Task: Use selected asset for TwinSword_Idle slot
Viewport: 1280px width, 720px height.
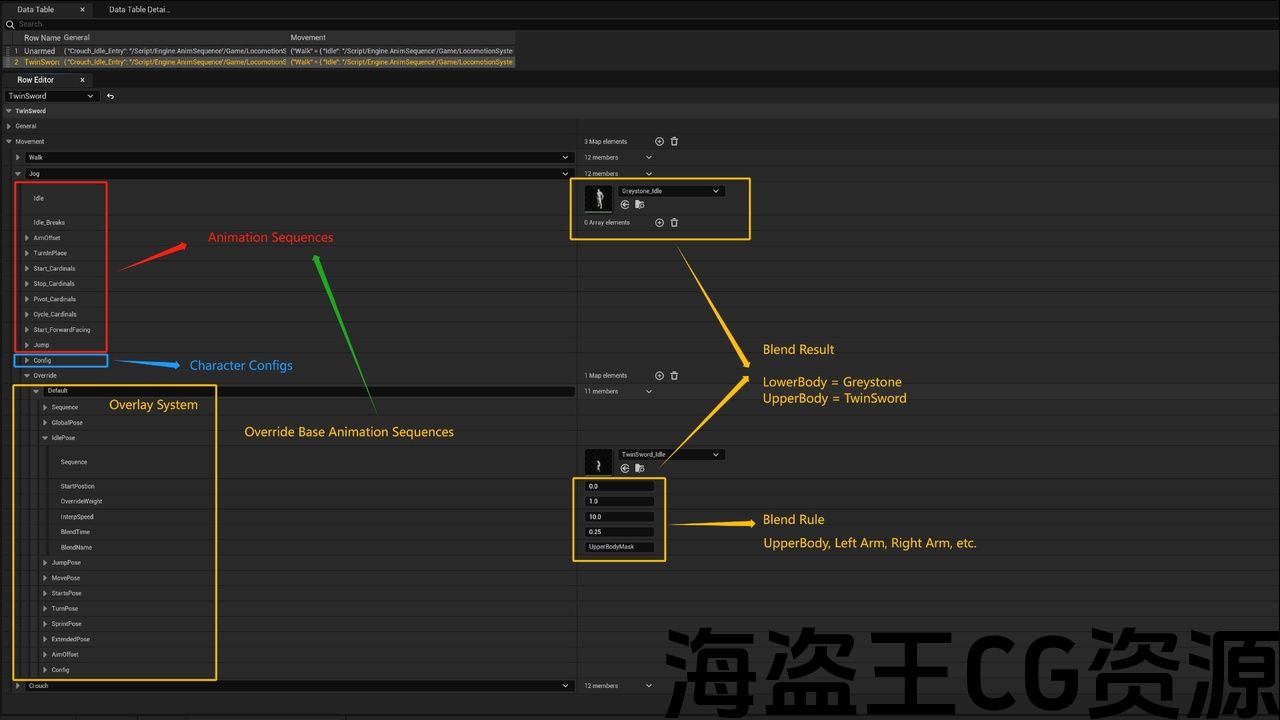Action: pyautogui.click(x=625, y=468)
